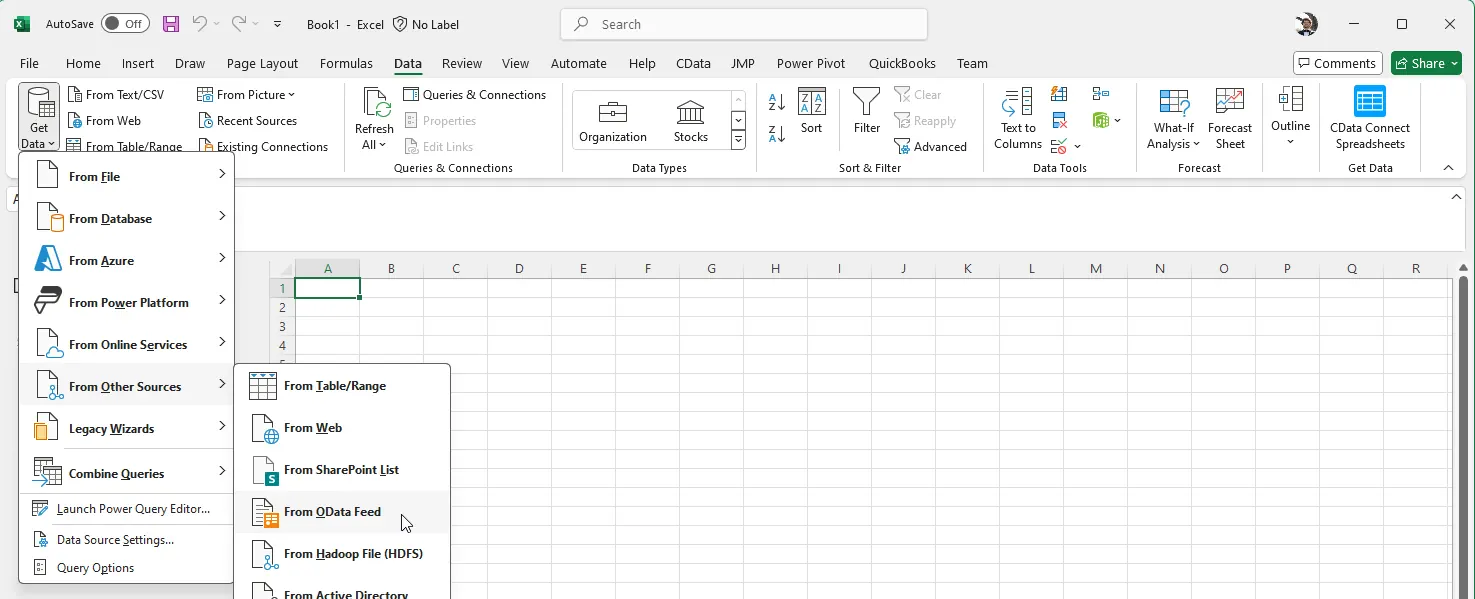Image resolution: width=1475 pixels, height=599 pixels.
Task: Click the Filter funnel icon
Action: click(x=866, y=103)
